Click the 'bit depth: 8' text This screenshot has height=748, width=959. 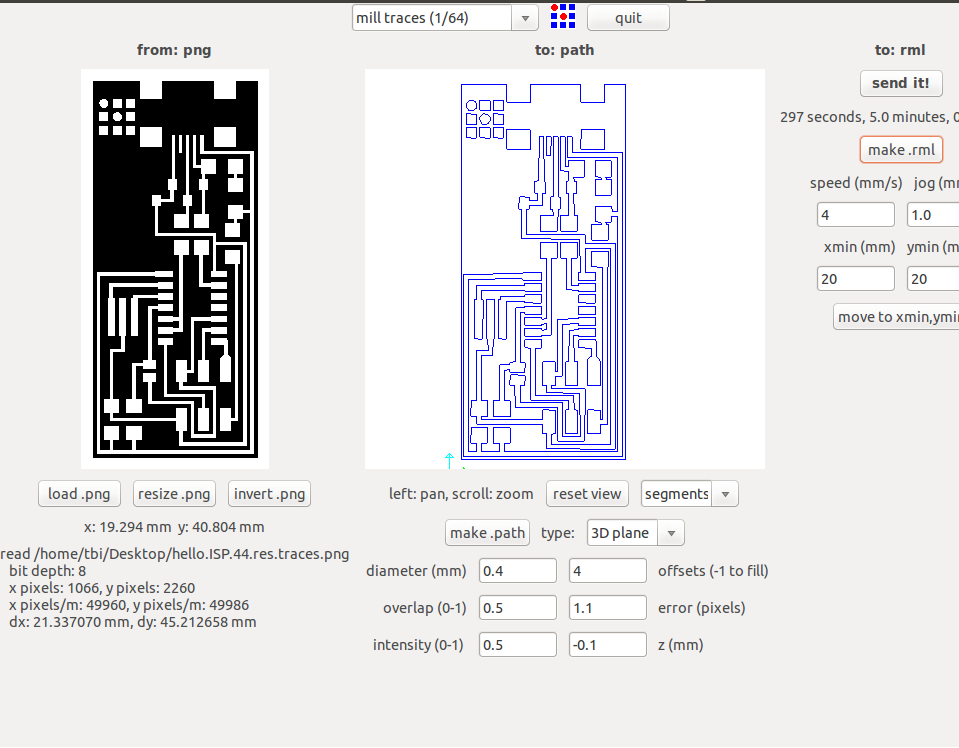click(x=47, y=571)
